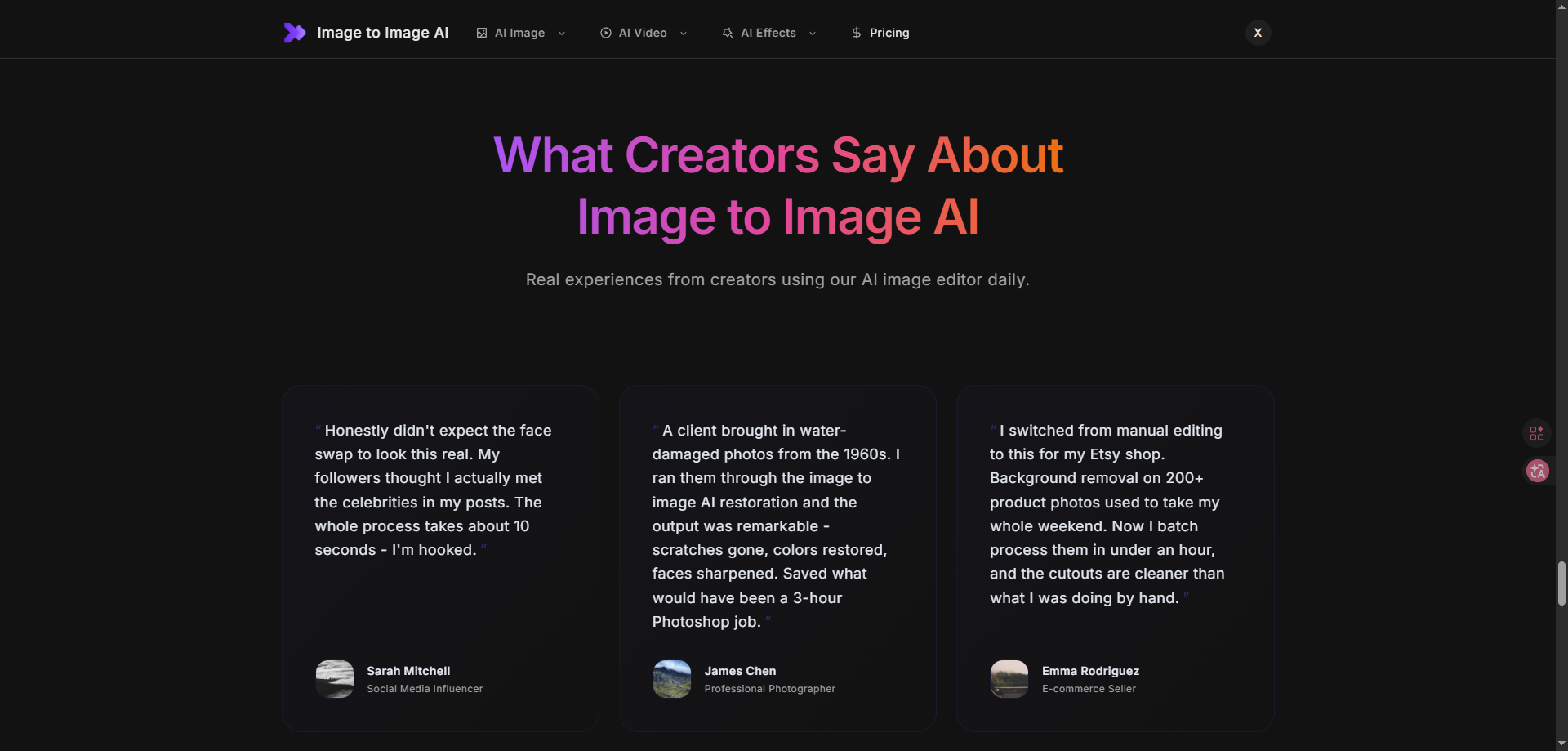
Task: Expand the AI Image dropdown menu
Action: pos(561,34)
